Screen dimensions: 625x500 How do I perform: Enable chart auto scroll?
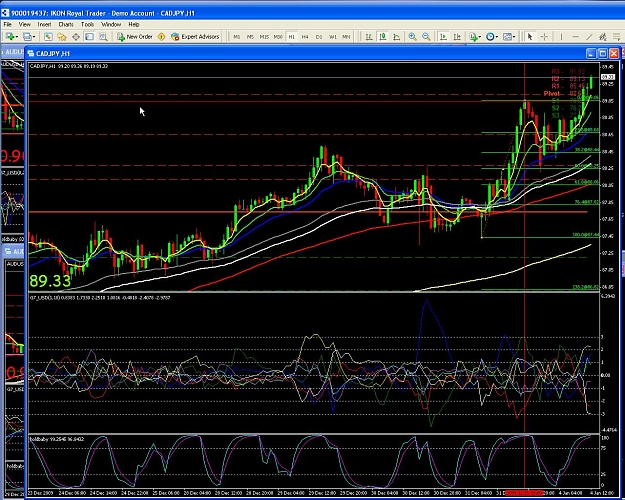(x=443, y=37)
